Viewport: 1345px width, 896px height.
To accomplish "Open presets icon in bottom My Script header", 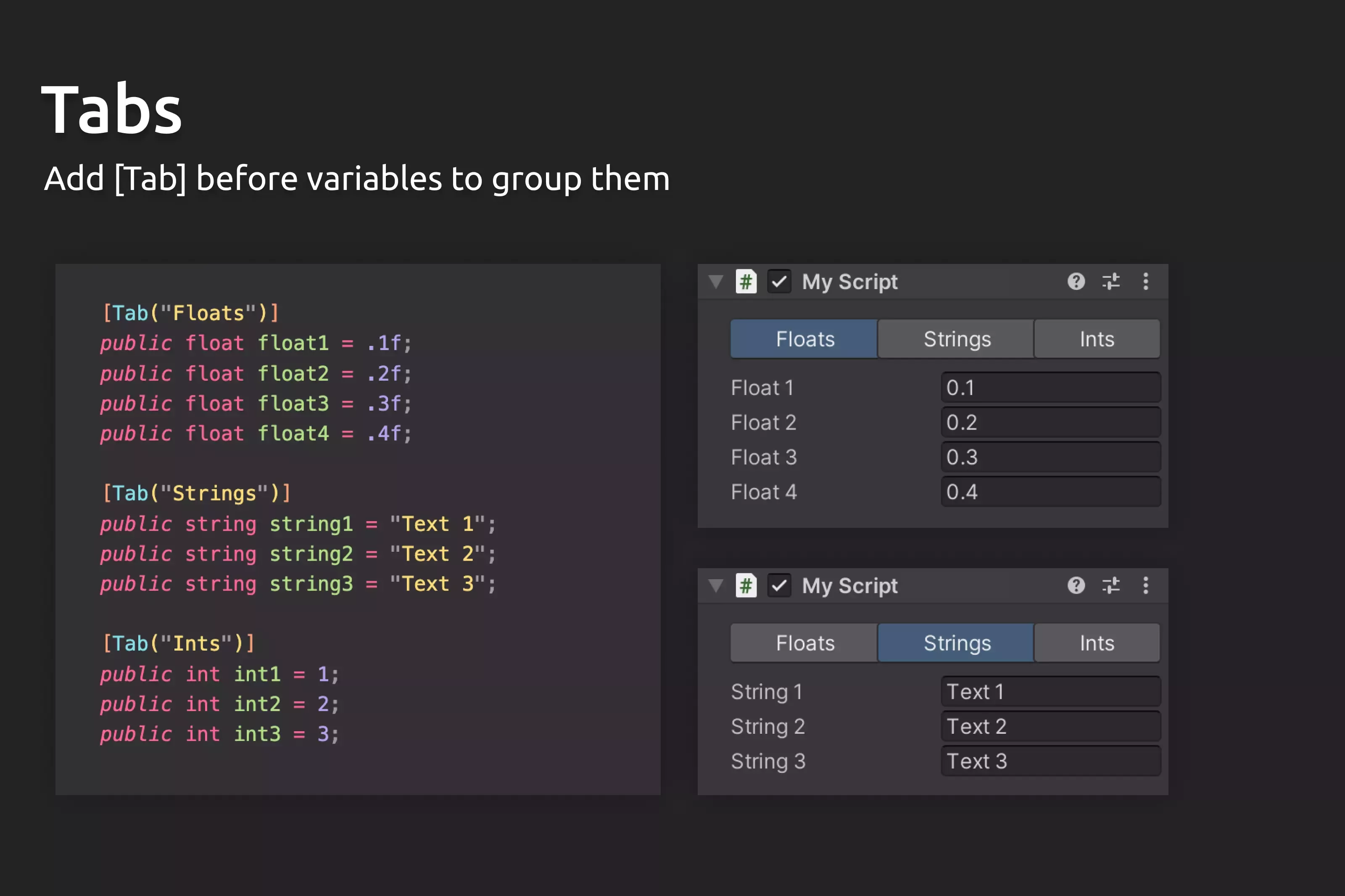I will (1111, 585).
